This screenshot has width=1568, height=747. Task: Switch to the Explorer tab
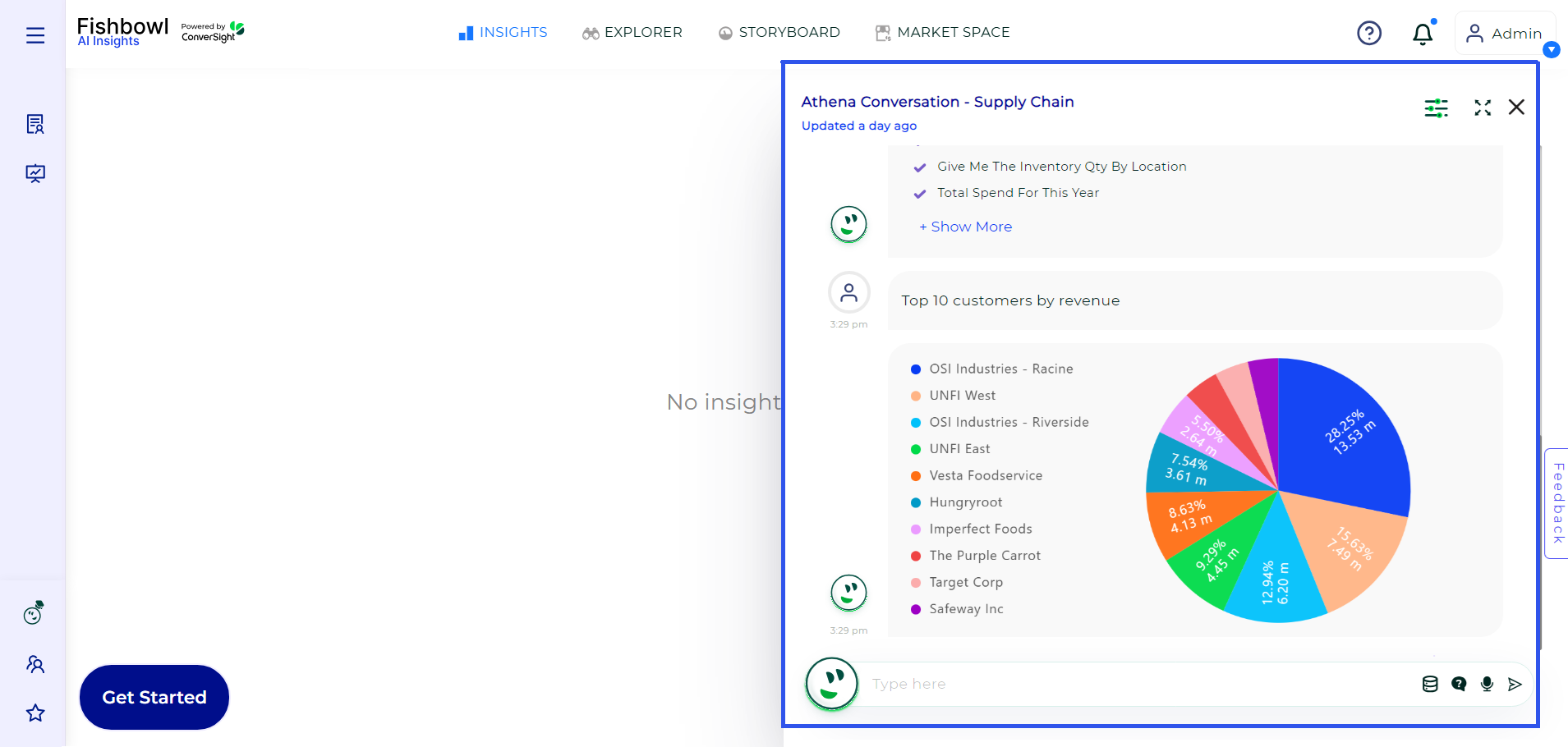(632, 32)
